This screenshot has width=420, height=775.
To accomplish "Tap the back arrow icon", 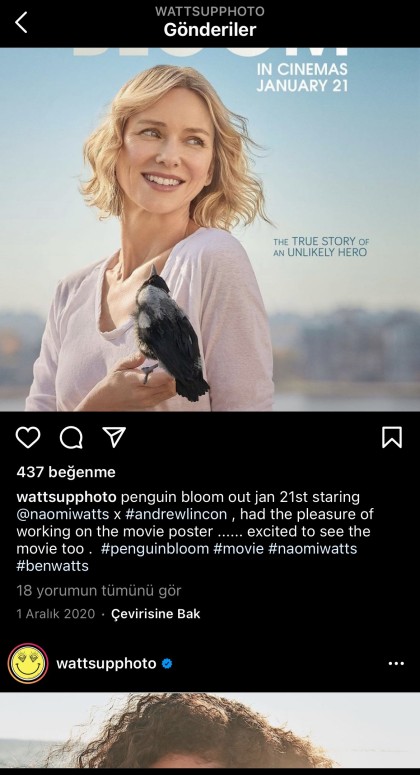I will pyautogui.click(x=21, y=23).
